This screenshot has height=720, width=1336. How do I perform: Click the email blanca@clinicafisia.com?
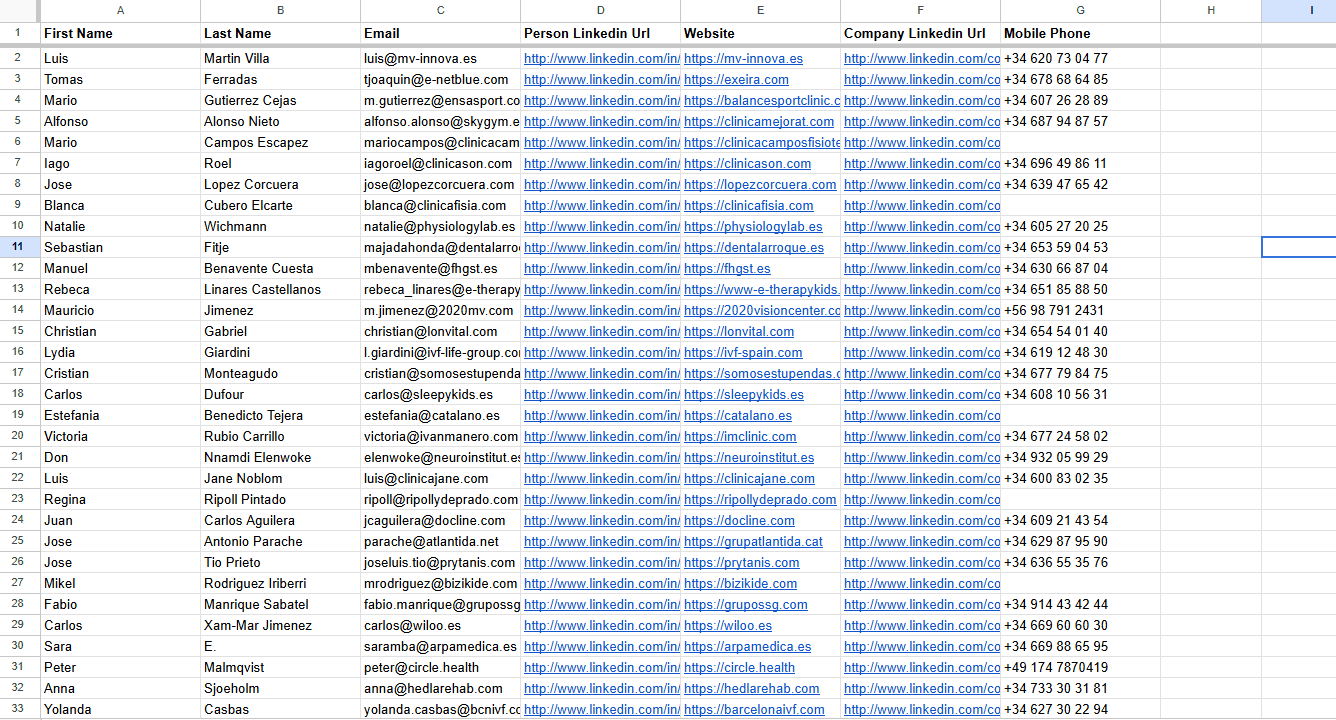click(x=440, y=205)
